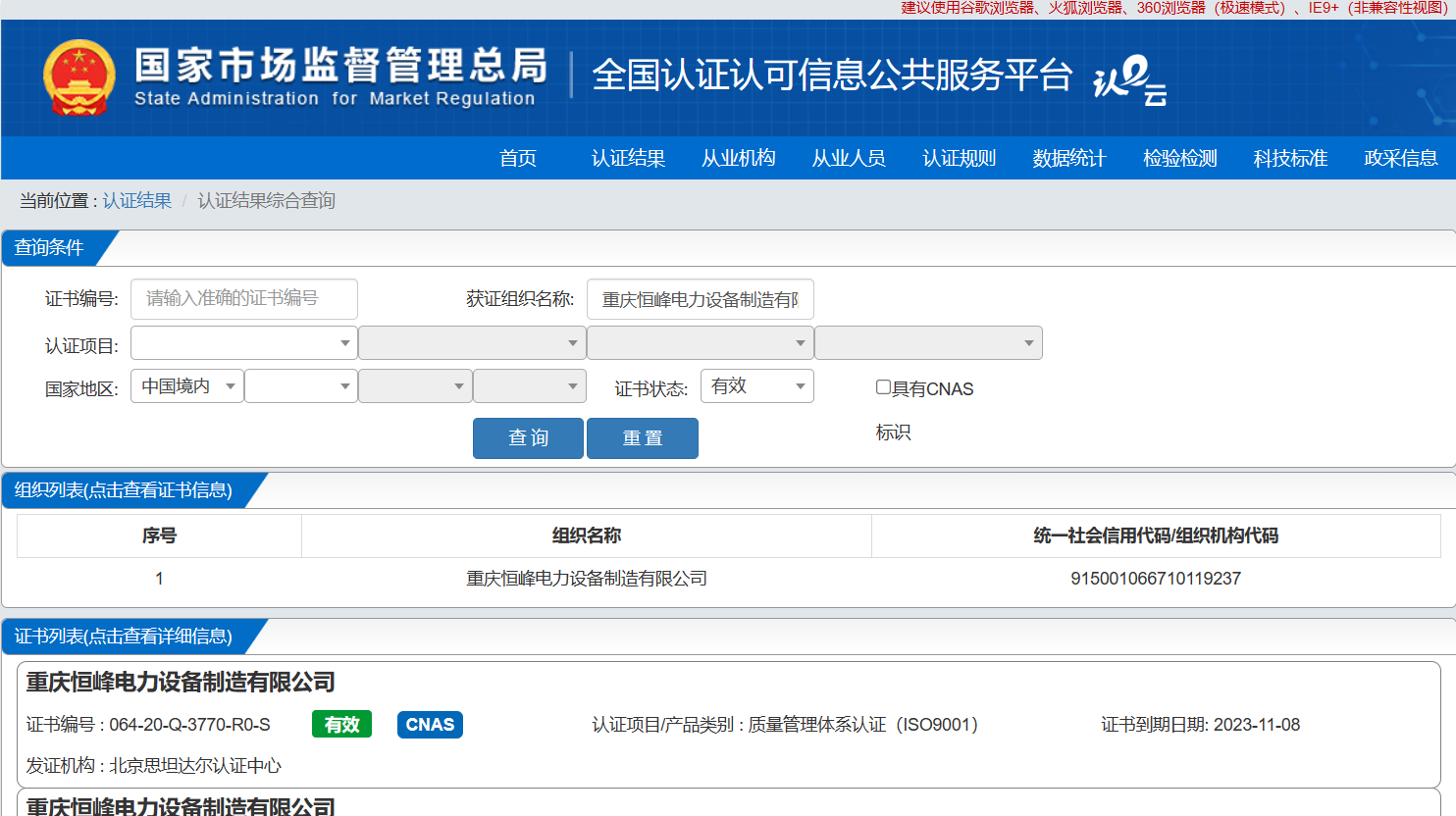Screen dimensions: 1456x816
Task: Click the 查询条件 panel header
Action: click(x=49, y=247)
